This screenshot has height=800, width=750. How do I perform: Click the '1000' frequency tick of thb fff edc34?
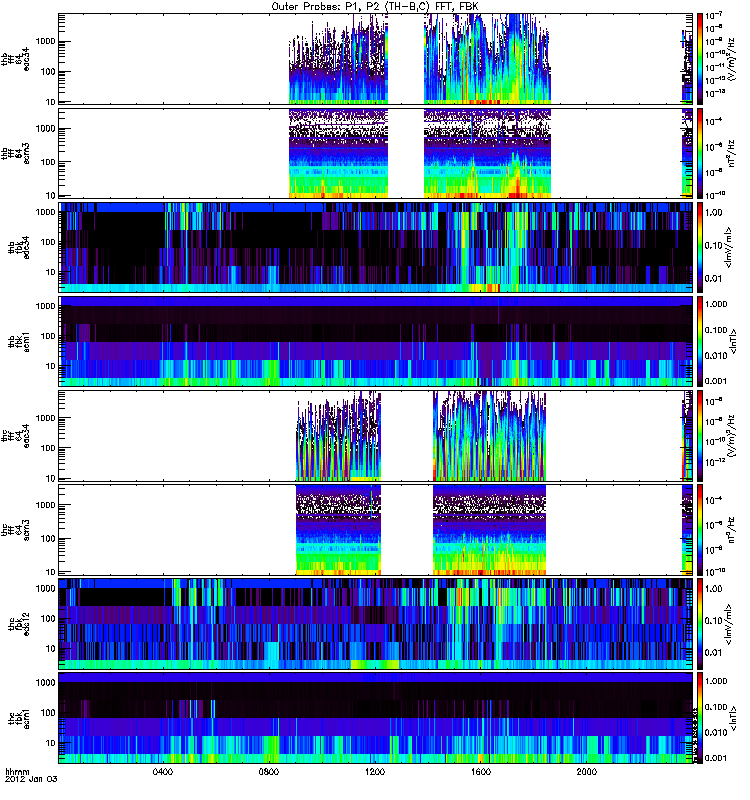(45, 41)
